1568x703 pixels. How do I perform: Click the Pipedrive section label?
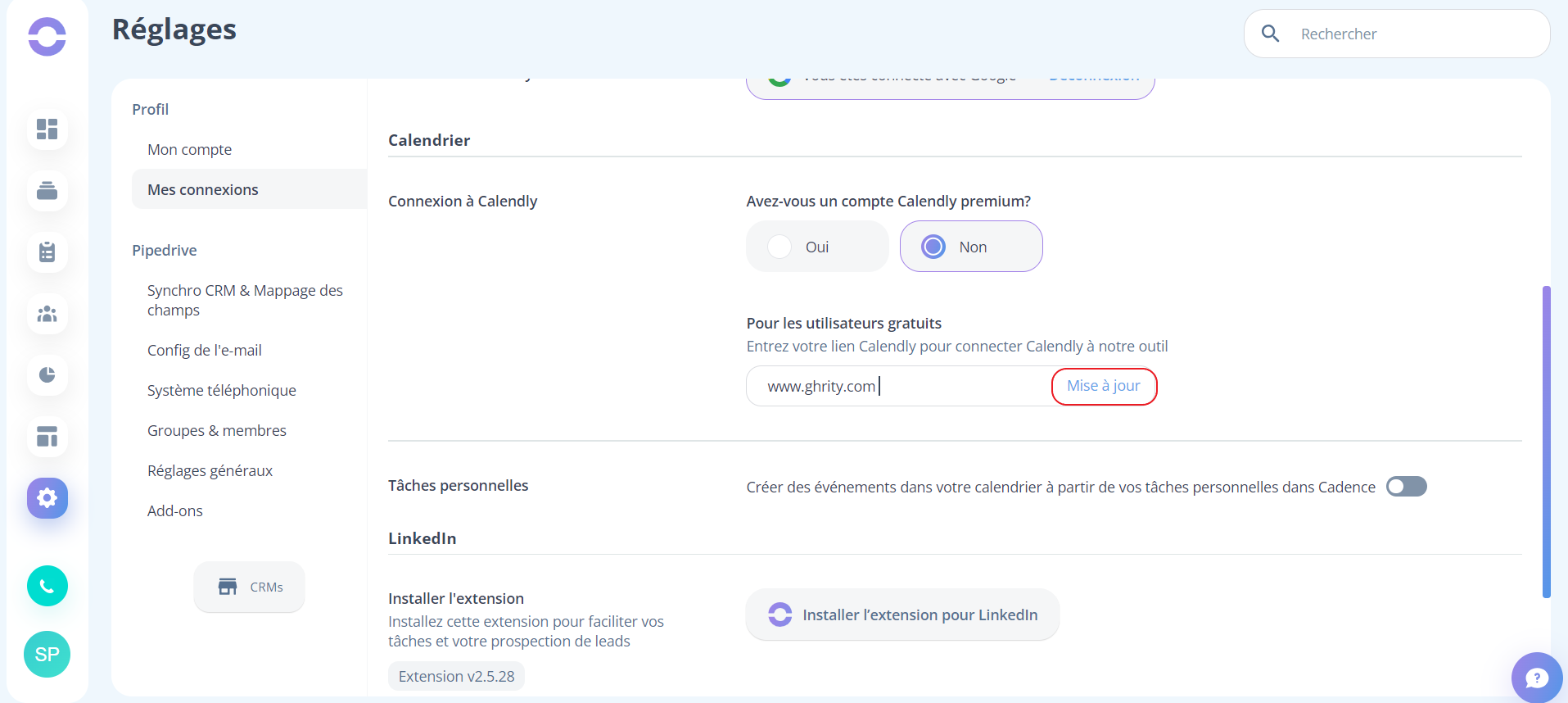click(x=165, y=251)
